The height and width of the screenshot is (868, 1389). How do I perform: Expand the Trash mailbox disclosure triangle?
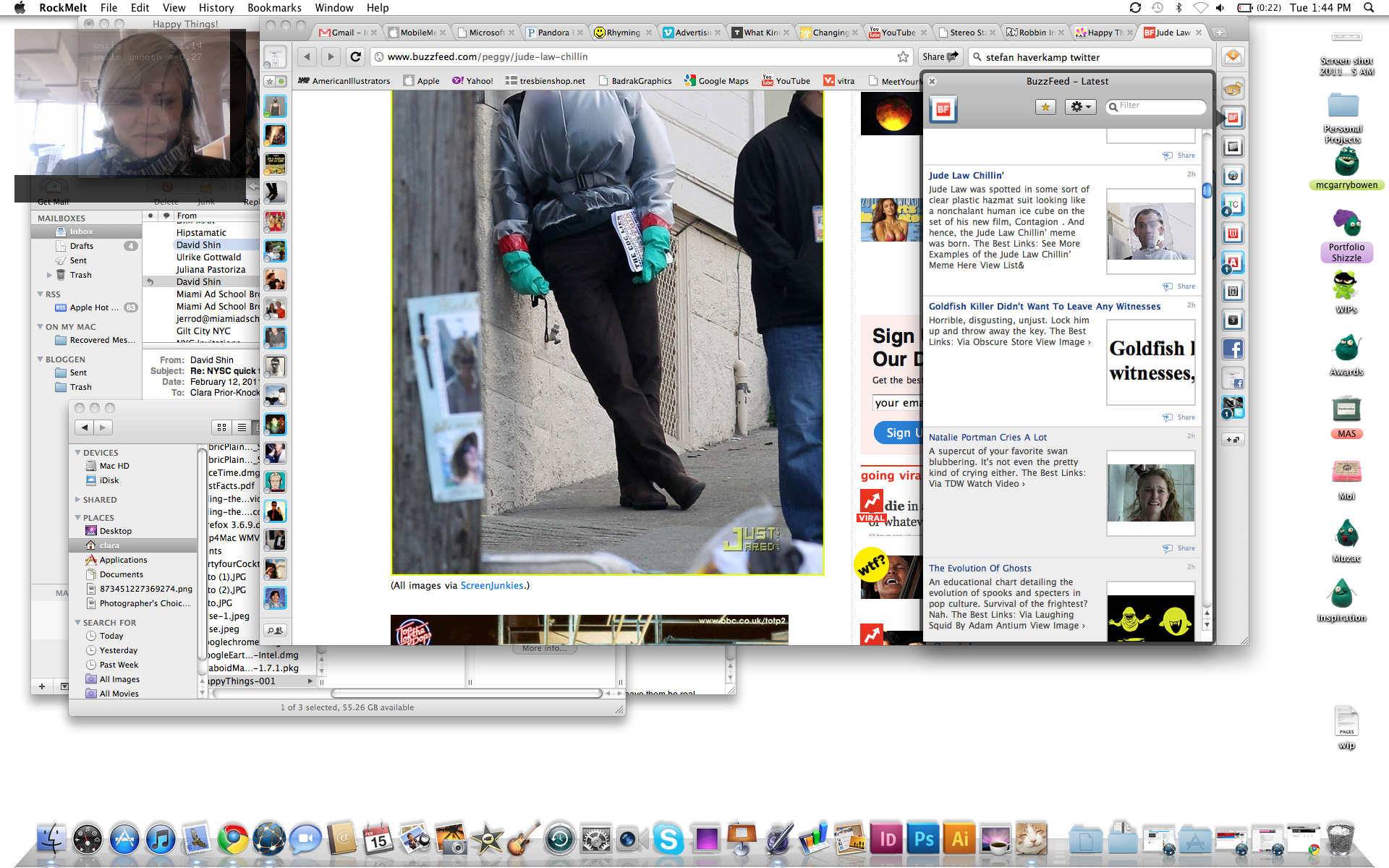pyautogui.click(x=49, y=275)
